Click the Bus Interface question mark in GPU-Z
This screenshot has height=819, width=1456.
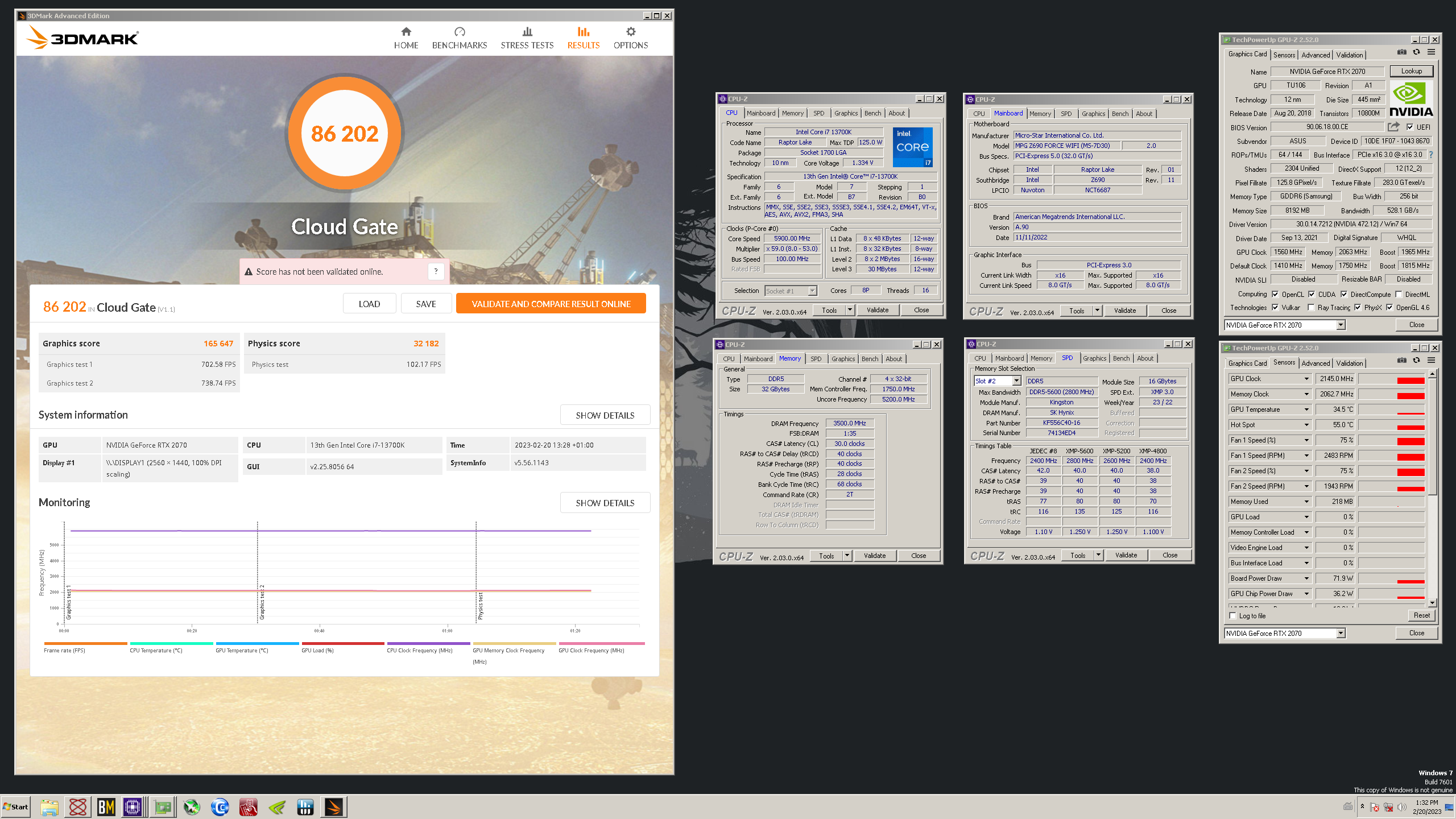point(1431,155)
